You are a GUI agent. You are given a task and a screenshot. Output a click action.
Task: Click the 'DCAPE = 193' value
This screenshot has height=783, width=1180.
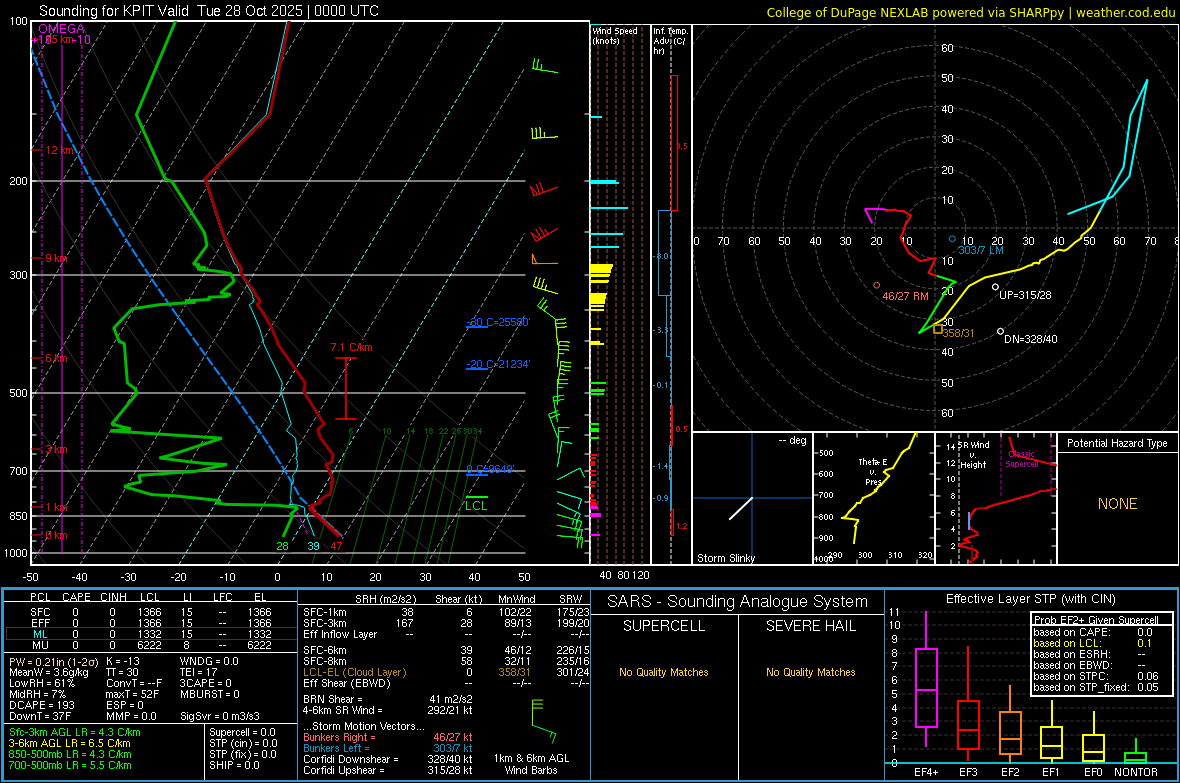point(41,705)
